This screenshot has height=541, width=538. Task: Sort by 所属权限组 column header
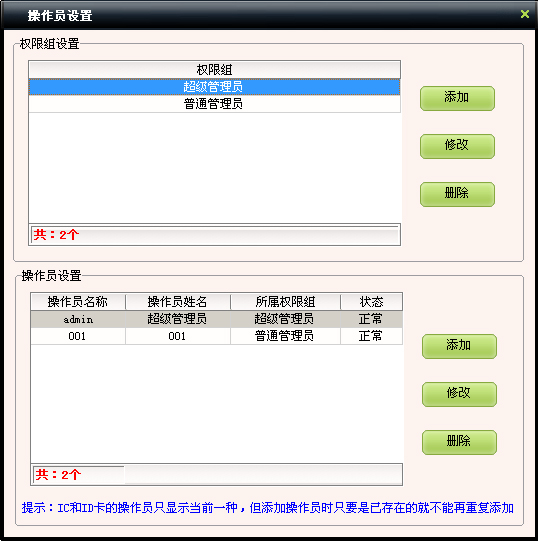pyautogui.click(x=285, y=302)
